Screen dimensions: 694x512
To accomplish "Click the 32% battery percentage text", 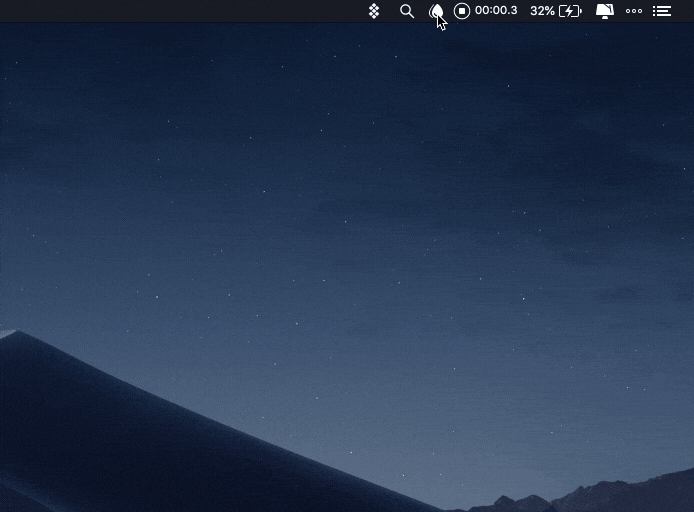I will point(542,11).
